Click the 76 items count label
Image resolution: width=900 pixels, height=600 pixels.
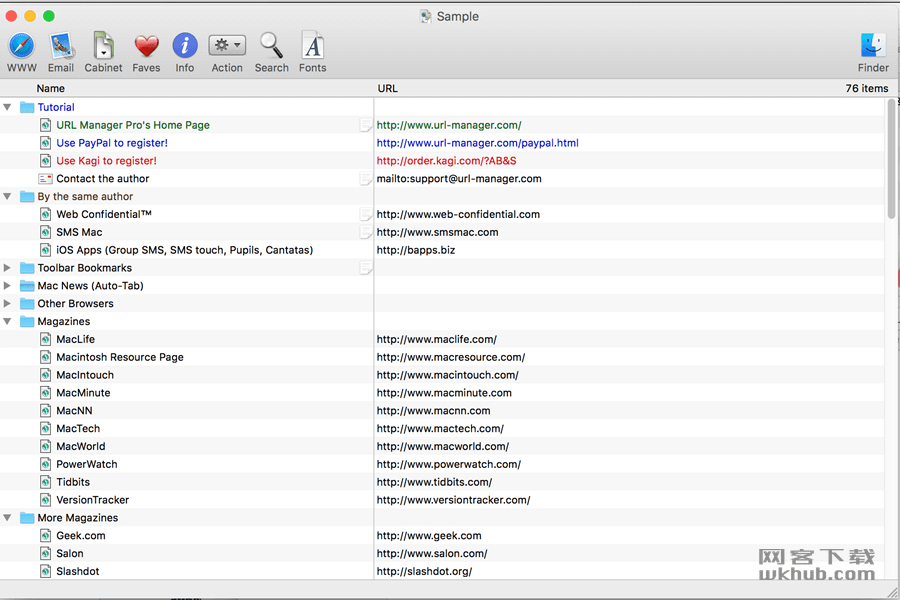coord(867,88)
